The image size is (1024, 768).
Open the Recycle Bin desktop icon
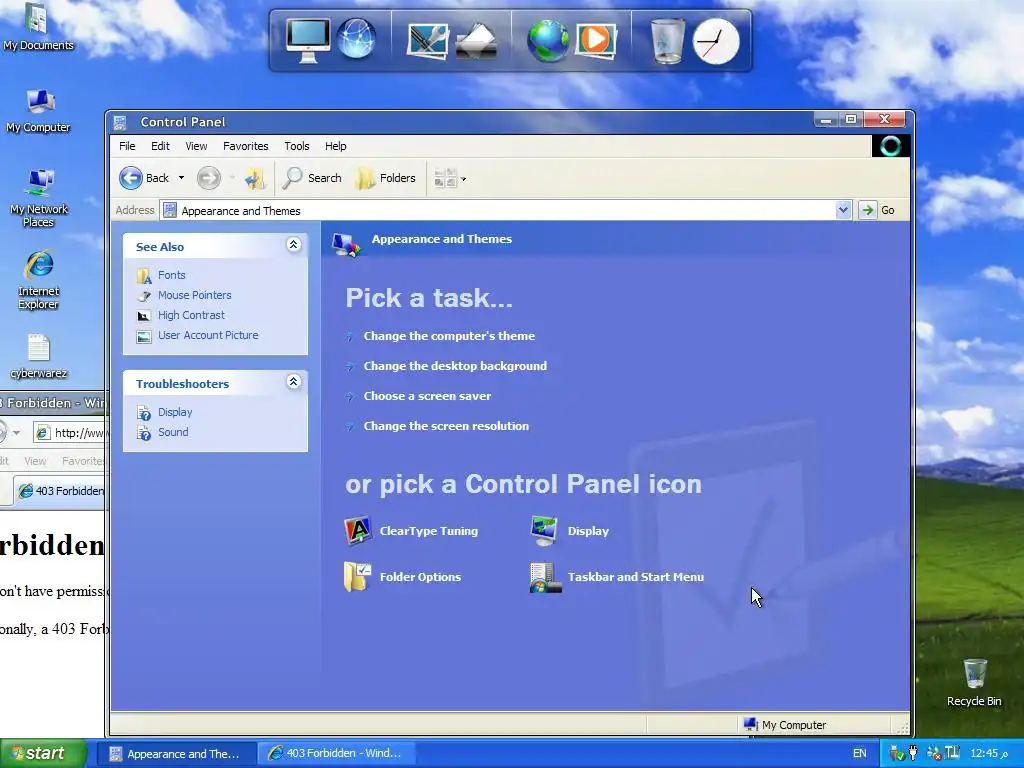tap(974, 683)
